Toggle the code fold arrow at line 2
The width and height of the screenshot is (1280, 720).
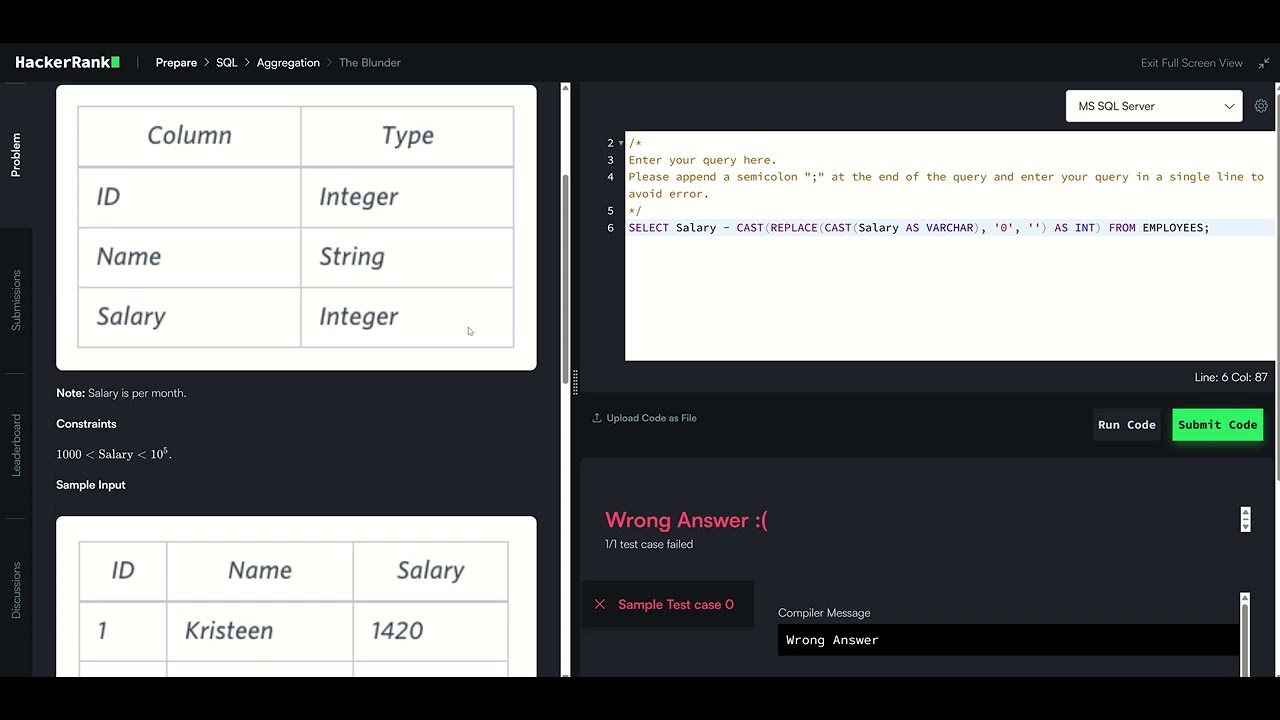pos(621,143)
